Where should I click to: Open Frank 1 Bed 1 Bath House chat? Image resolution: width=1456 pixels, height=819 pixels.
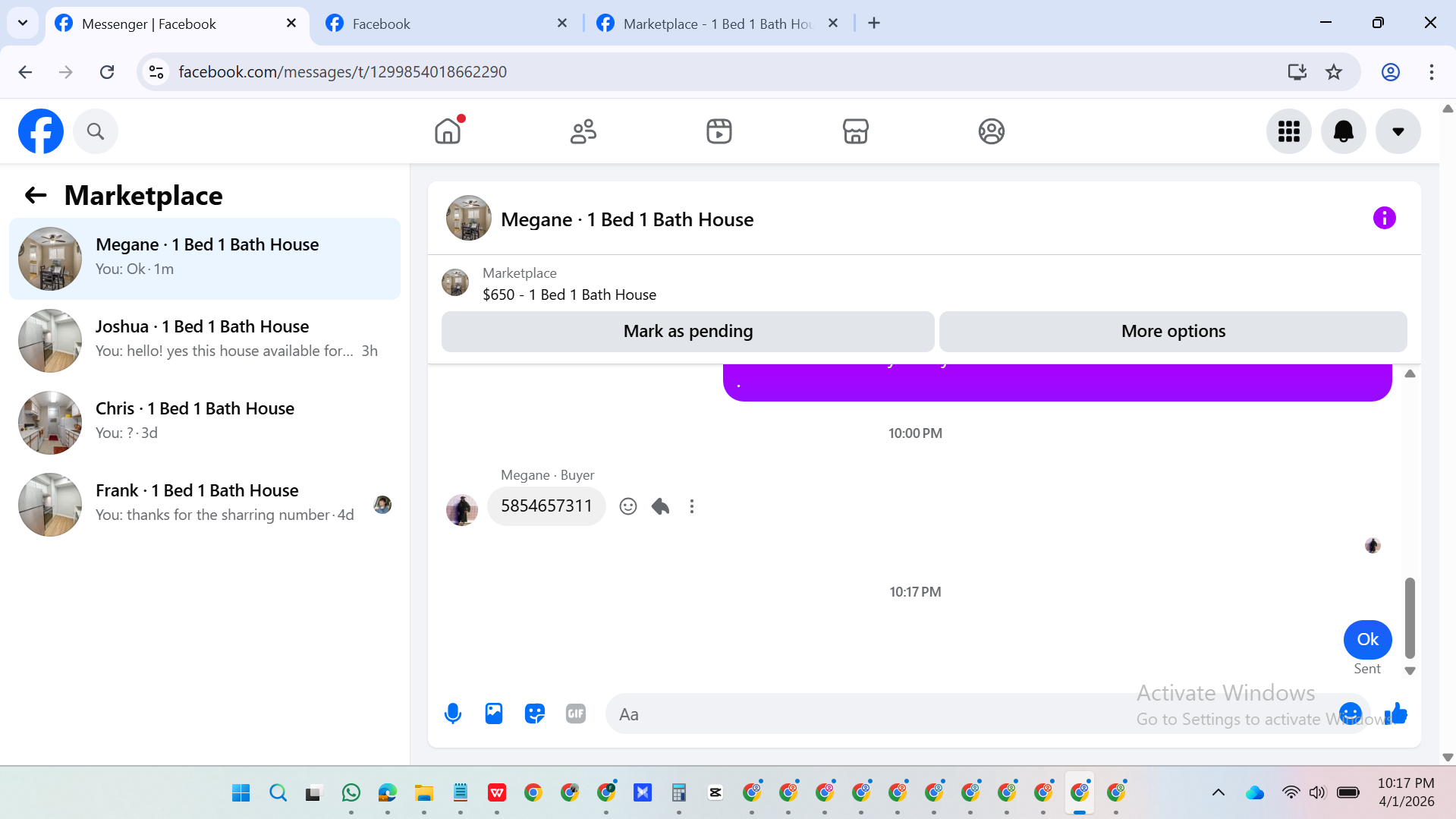click(x=205, y=505)
